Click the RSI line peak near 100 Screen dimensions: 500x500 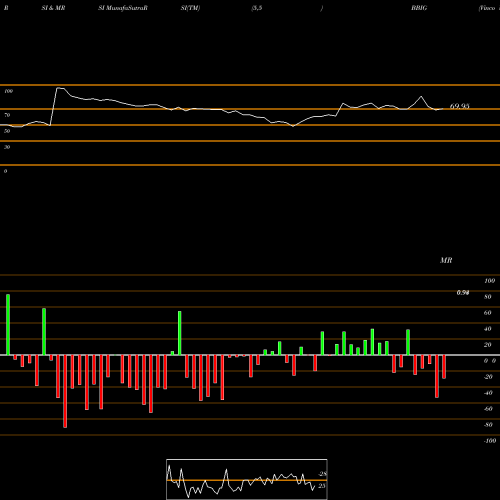60,88
